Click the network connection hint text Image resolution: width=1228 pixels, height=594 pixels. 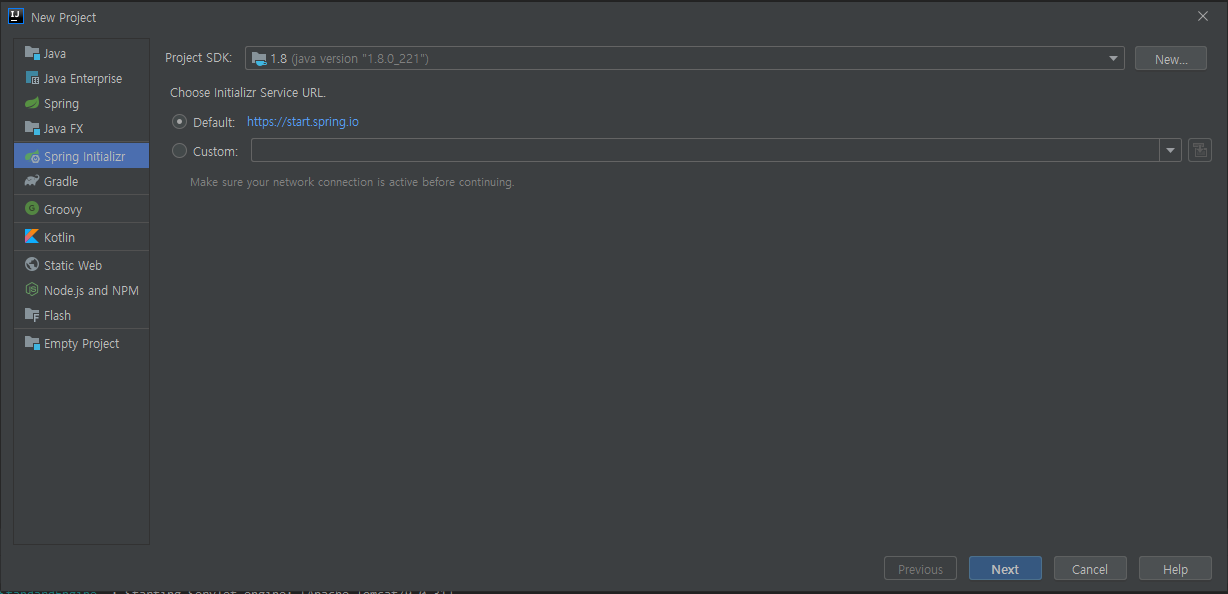click(x=352, y=182)
